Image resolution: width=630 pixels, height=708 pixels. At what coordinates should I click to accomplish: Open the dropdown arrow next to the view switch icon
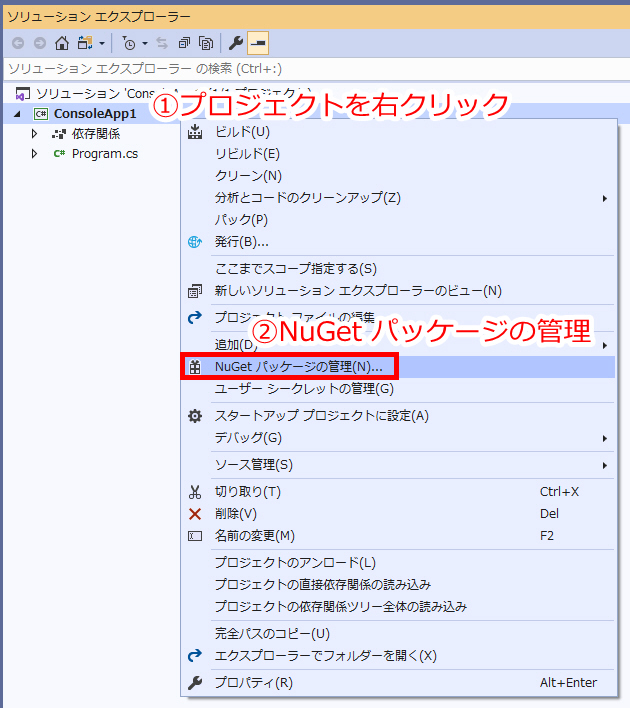click(x=102, y=44)
